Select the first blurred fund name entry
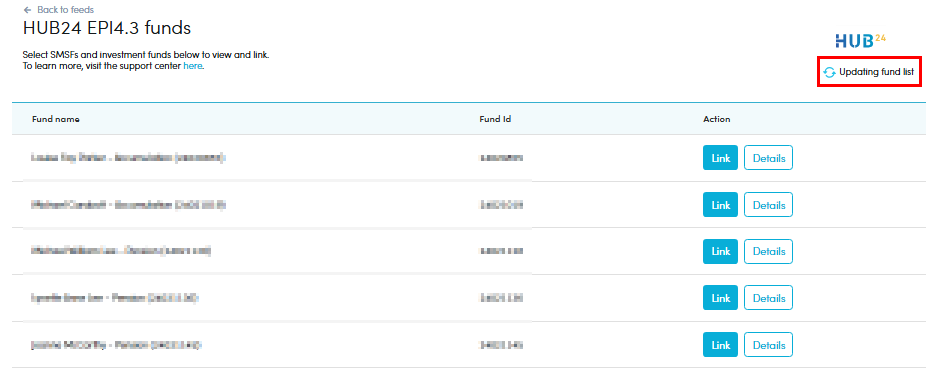This screenshot has width=929, height=370. (127, 158)
